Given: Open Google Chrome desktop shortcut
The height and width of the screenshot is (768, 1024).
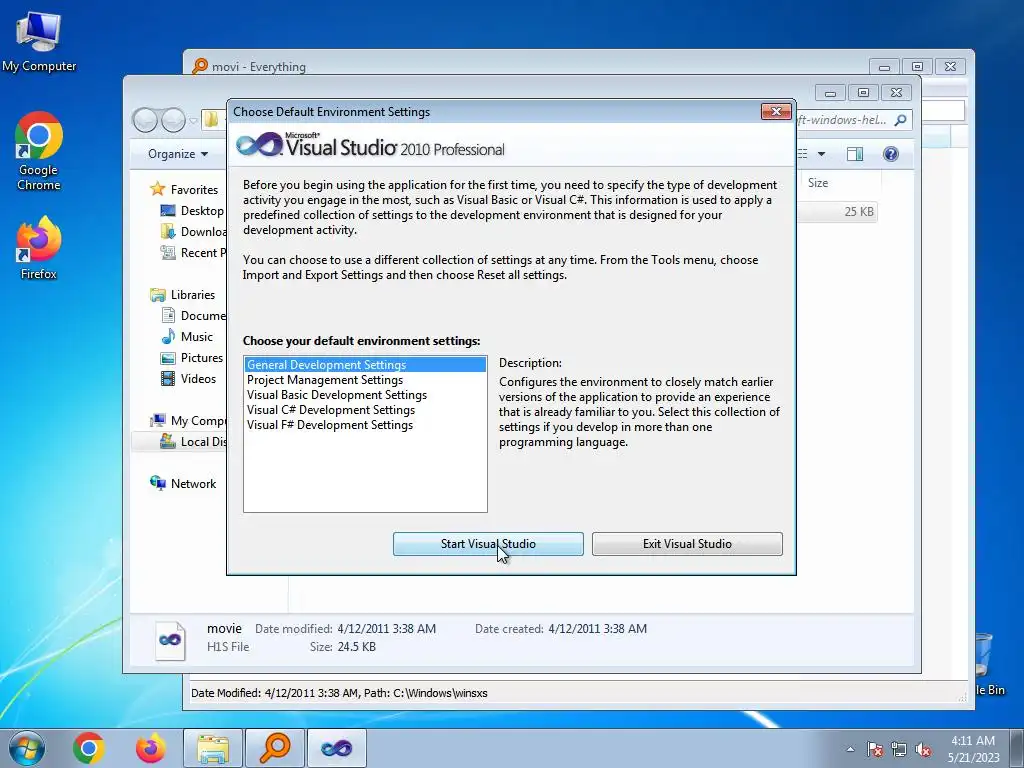Looking at the screenshot, I should (x=39, y=152).
